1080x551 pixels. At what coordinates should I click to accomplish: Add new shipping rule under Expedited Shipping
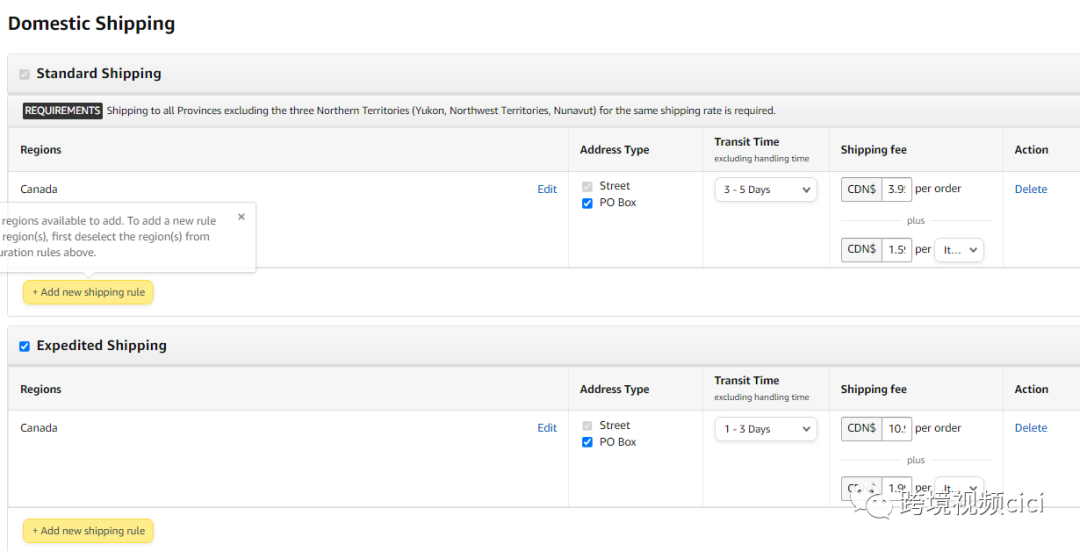(x=88, y=531)
